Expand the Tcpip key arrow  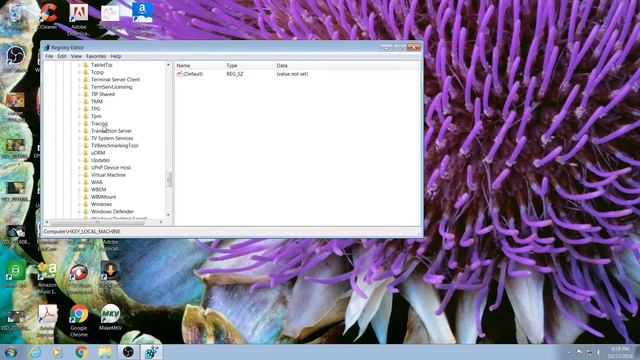click(x=79, y=72)
